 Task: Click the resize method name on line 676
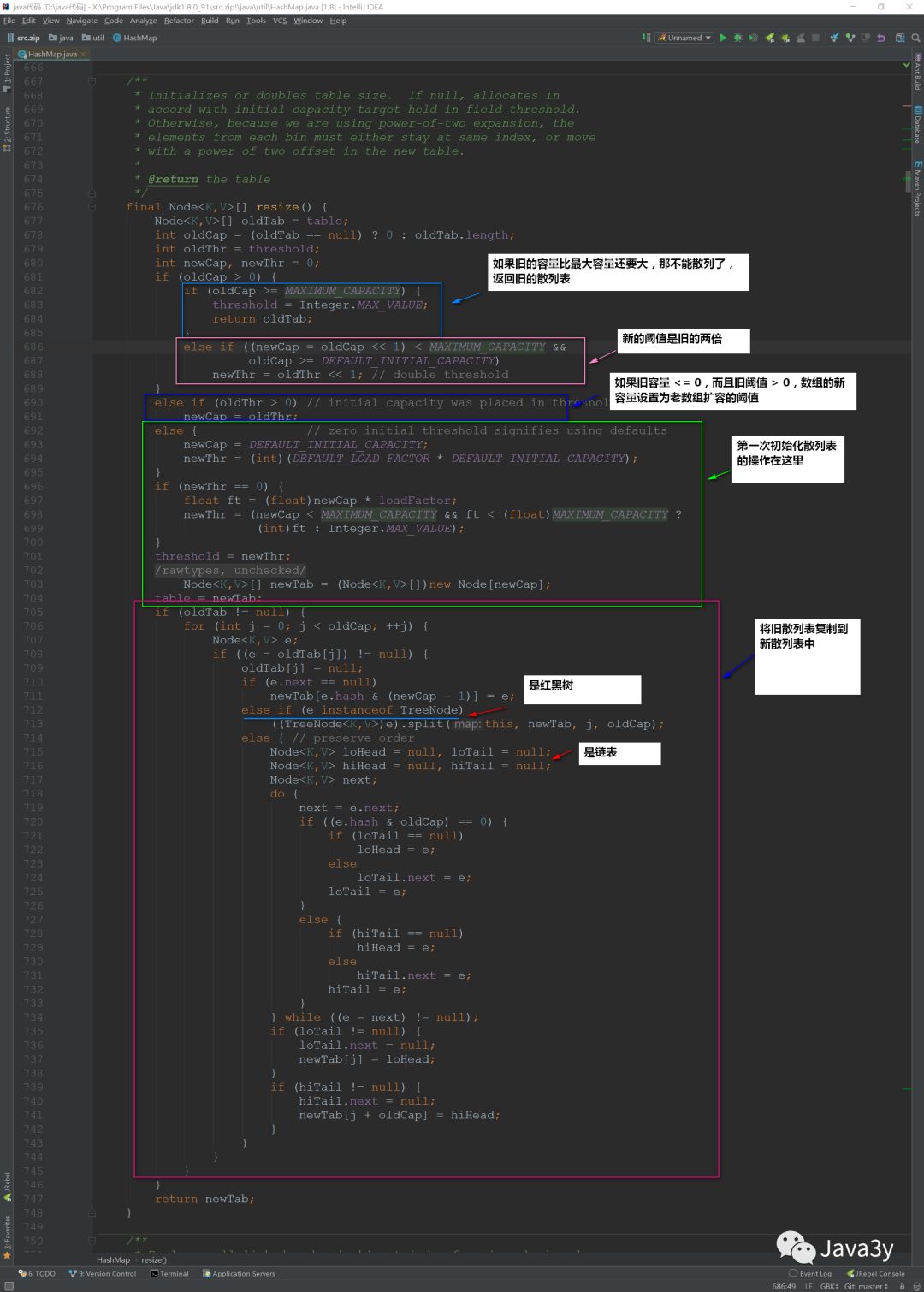[x=278, y=207]
